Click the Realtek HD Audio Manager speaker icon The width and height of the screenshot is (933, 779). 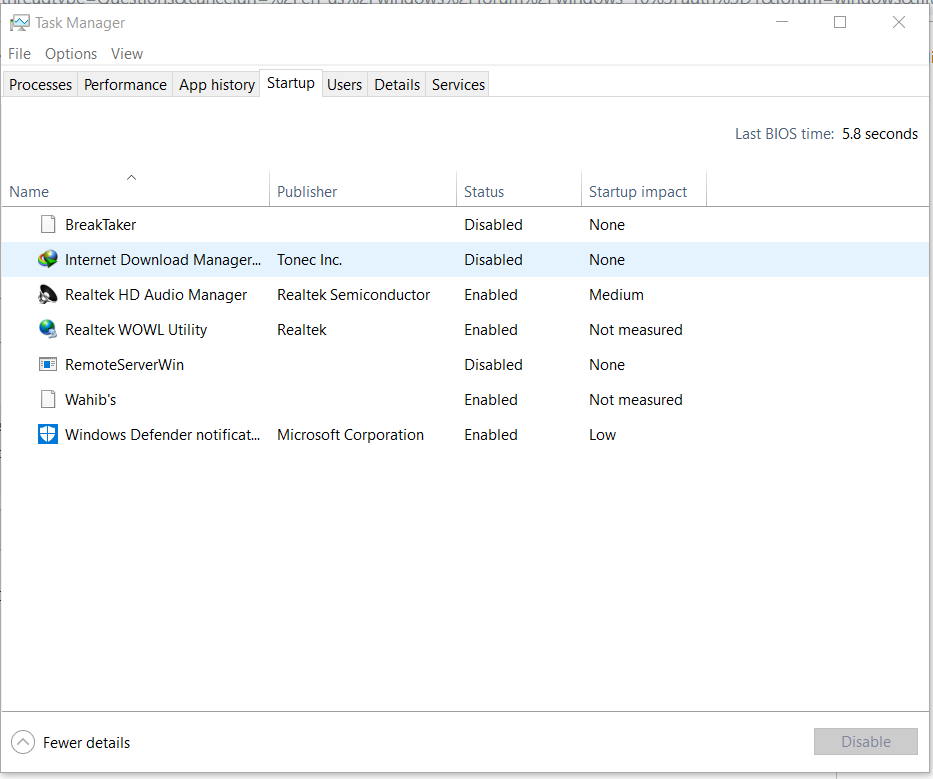[47, 295]
